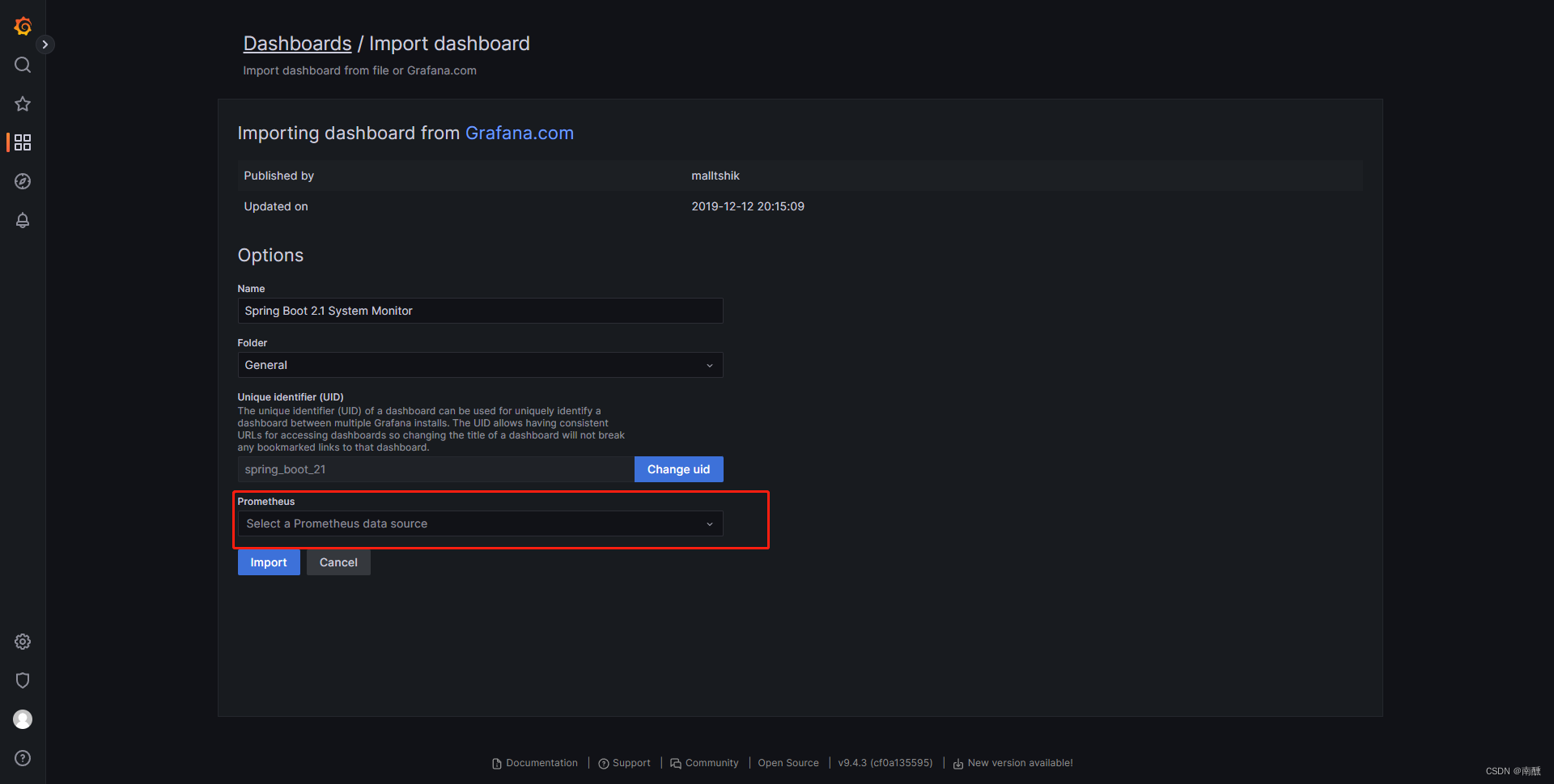Click version v9.4.3 footer link

pyautogui.click(x=885, y=763)
